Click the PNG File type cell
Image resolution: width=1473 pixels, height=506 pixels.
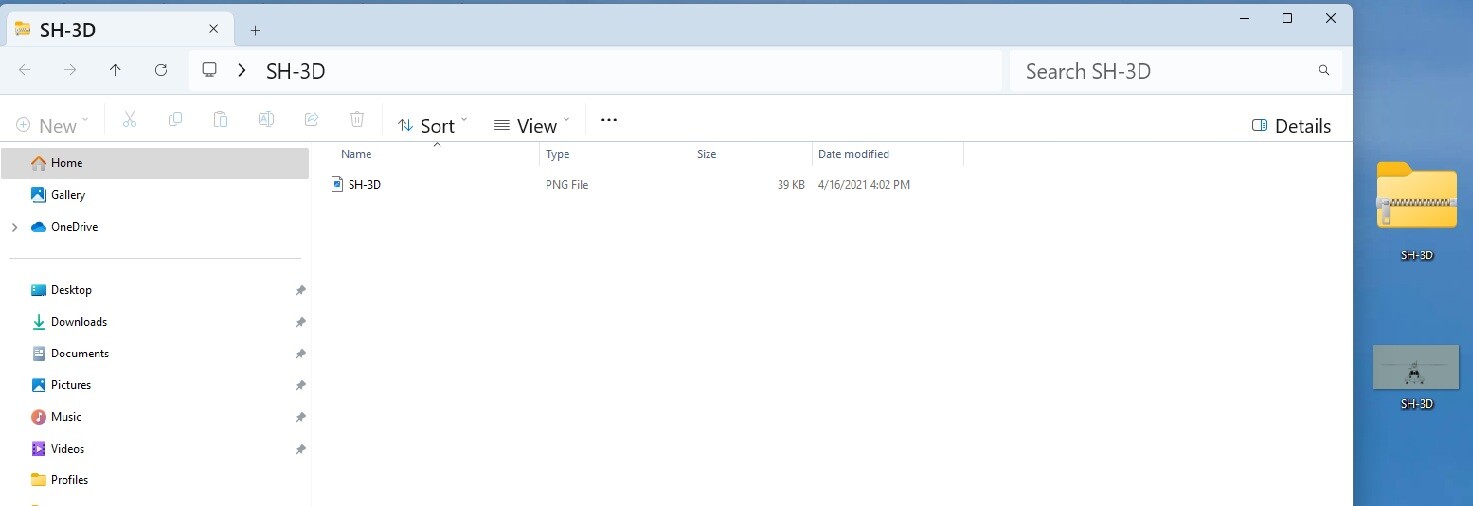point(567,185)
